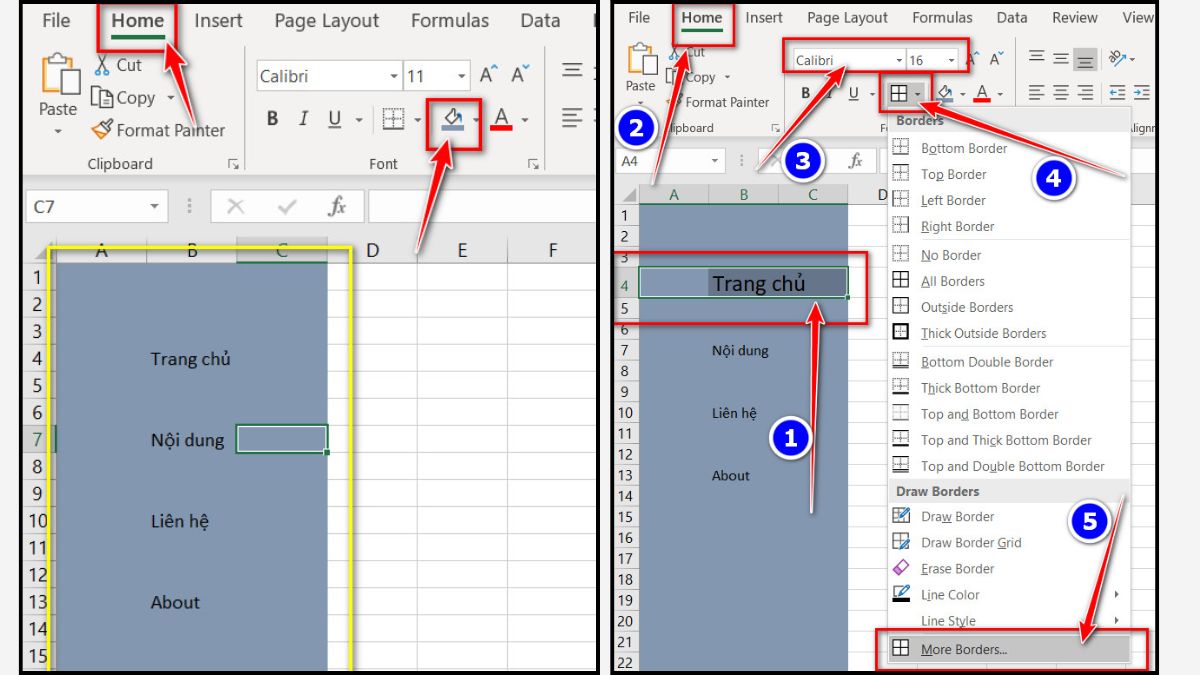Switch to the Review tab
This screenshot has width=1200, height=675.
(1074, 17)
